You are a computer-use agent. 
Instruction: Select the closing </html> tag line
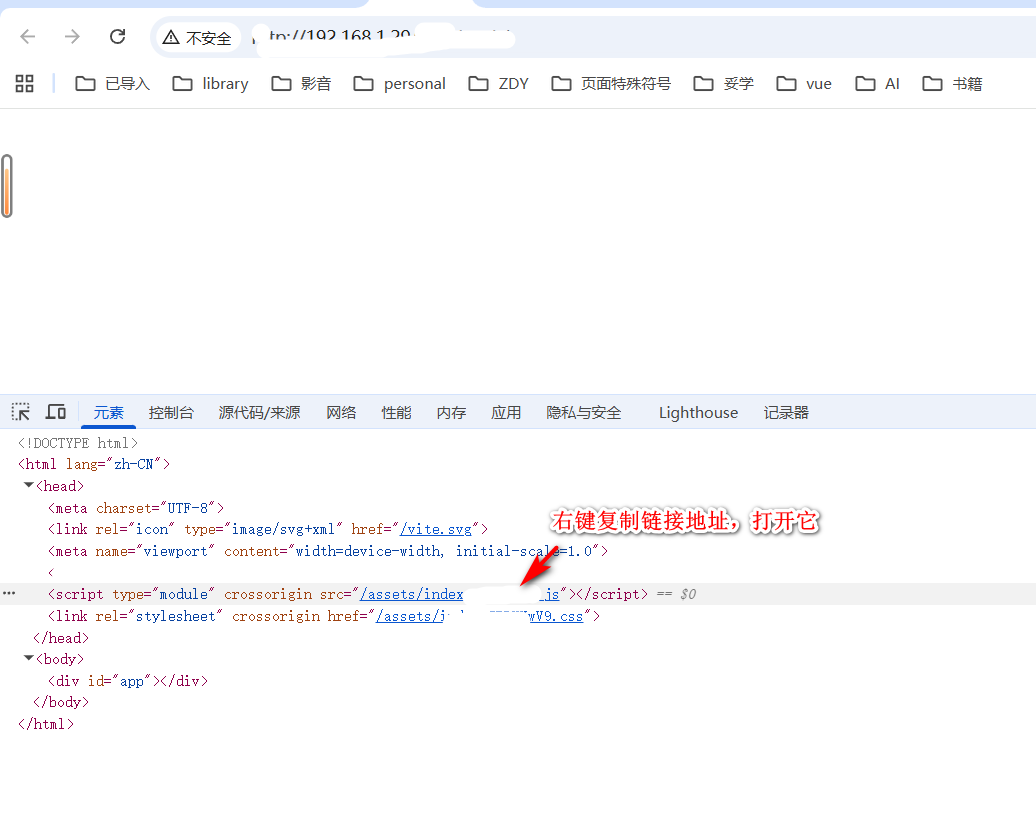point(46,724)
